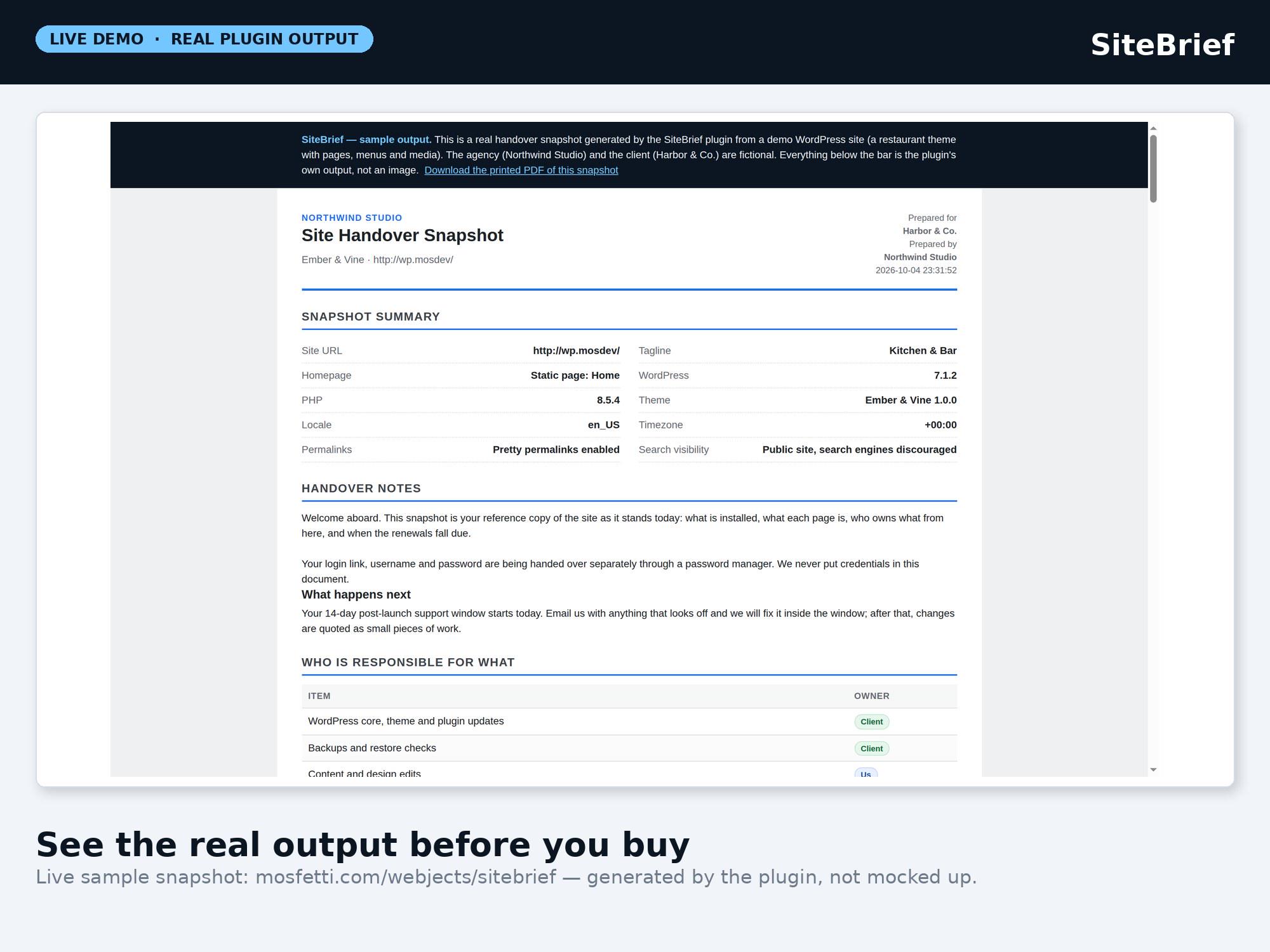Select the Client badge for WordPress core updates
Image resolution: width=1270 pixels, height=952 pixels.
871,722
